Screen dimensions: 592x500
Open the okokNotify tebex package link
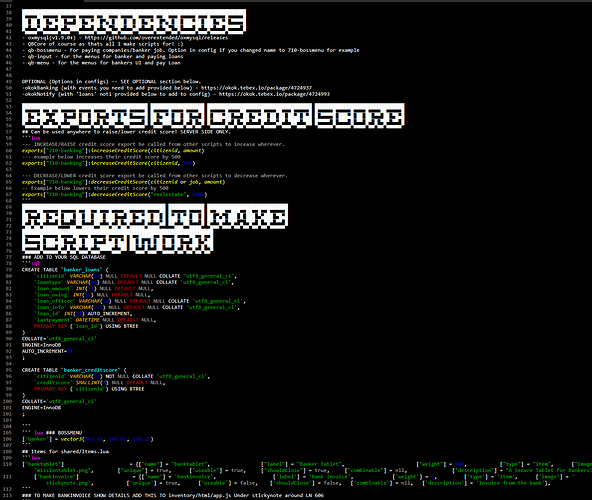pos(274,94)
